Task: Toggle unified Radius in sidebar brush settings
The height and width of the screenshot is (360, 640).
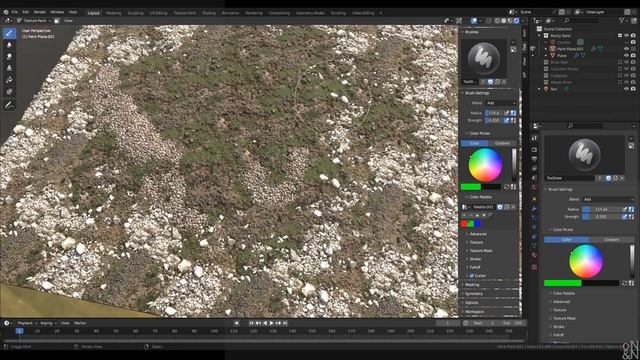Action: [x=513, y=113]
